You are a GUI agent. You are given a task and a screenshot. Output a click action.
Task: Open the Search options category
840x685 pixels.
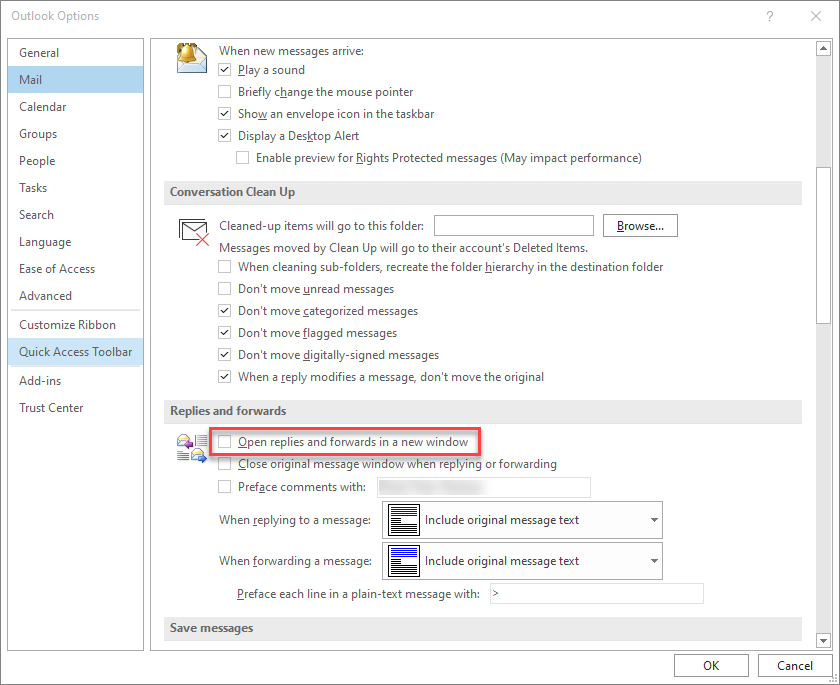[76, 215]
